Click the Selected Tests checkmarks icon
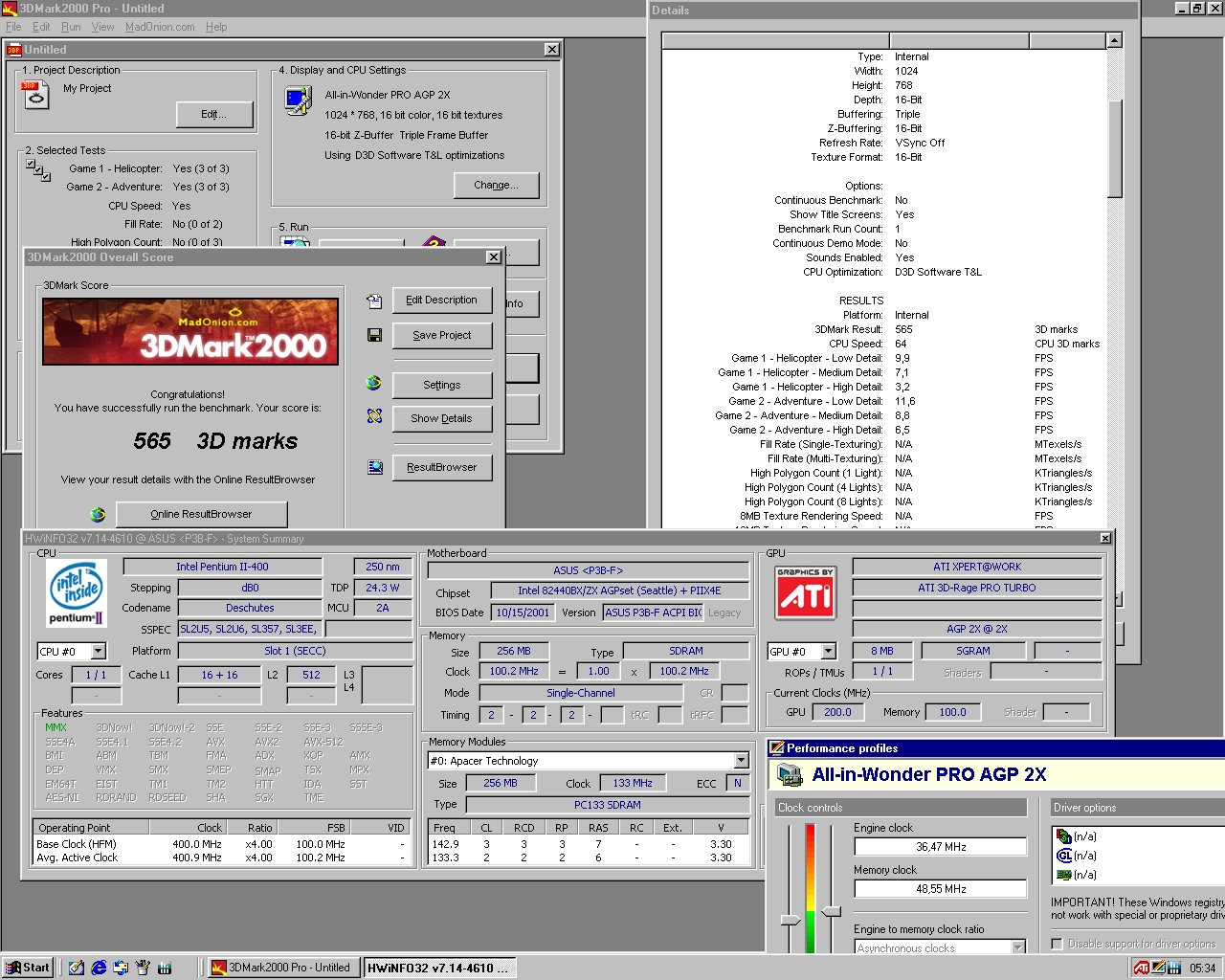Screen dimensions: 1225x980 tap(38, 170)
